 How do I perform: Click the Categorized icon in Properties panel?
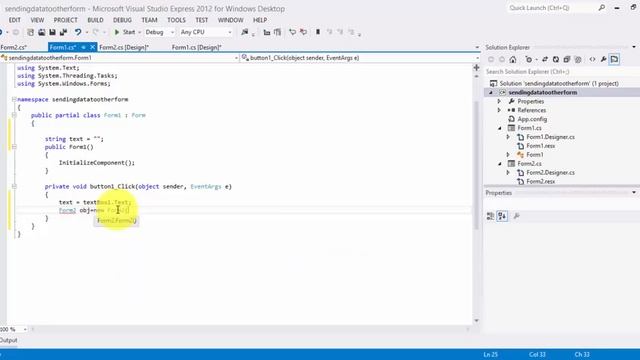[490, 216]
